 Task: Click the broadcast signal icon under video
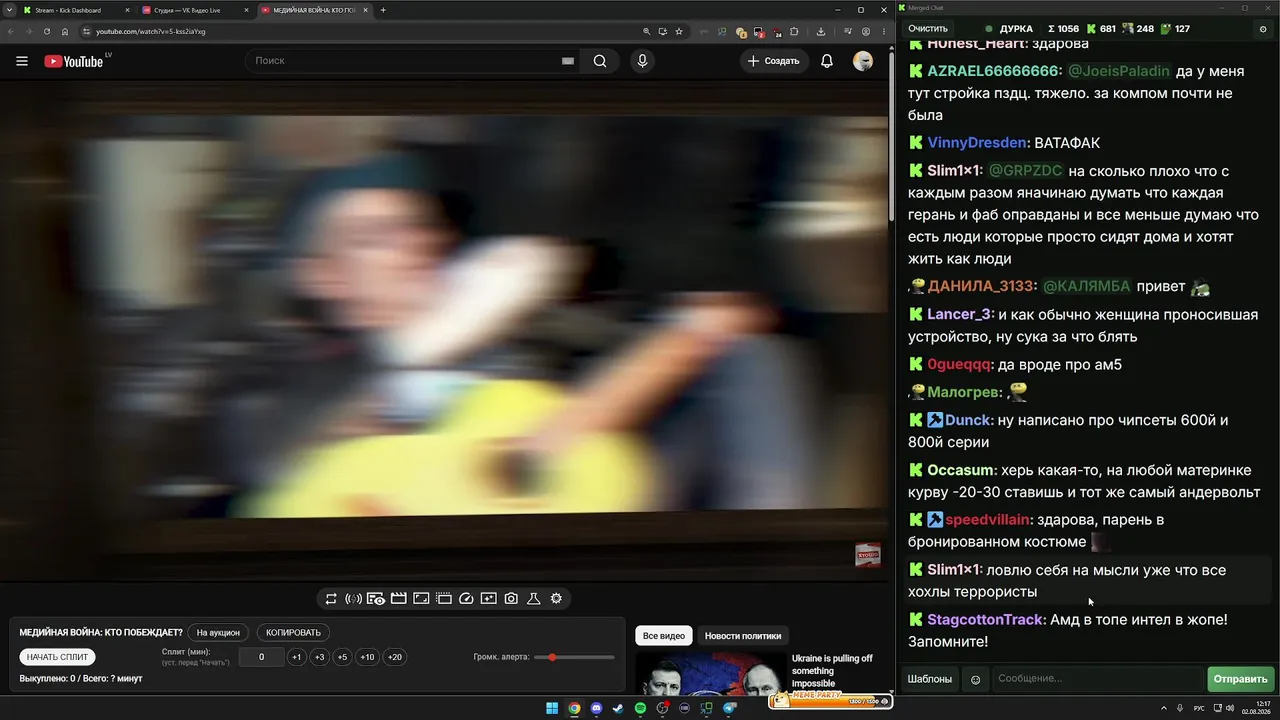pos(353,599)
